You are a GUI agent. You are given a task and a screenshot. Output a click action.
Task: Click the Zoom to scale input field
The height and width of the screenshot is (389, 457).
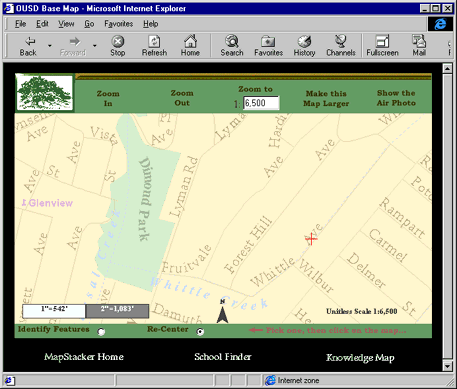(x=261, y=103)
